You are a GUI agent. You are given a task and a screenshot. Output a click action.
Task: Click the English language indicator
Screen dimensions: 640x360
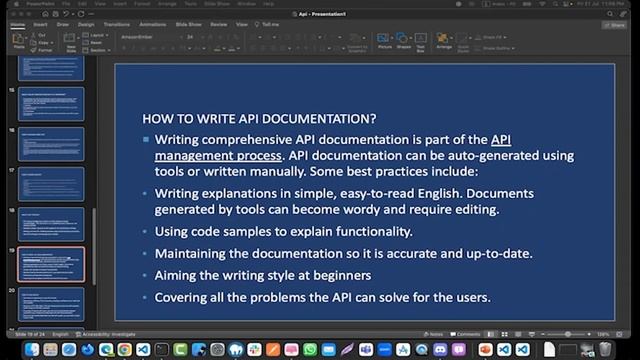[60, 334]
